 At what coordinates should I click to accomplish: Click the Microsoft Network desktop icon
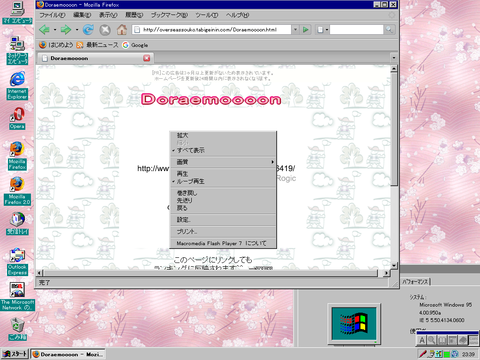[17, 297]
